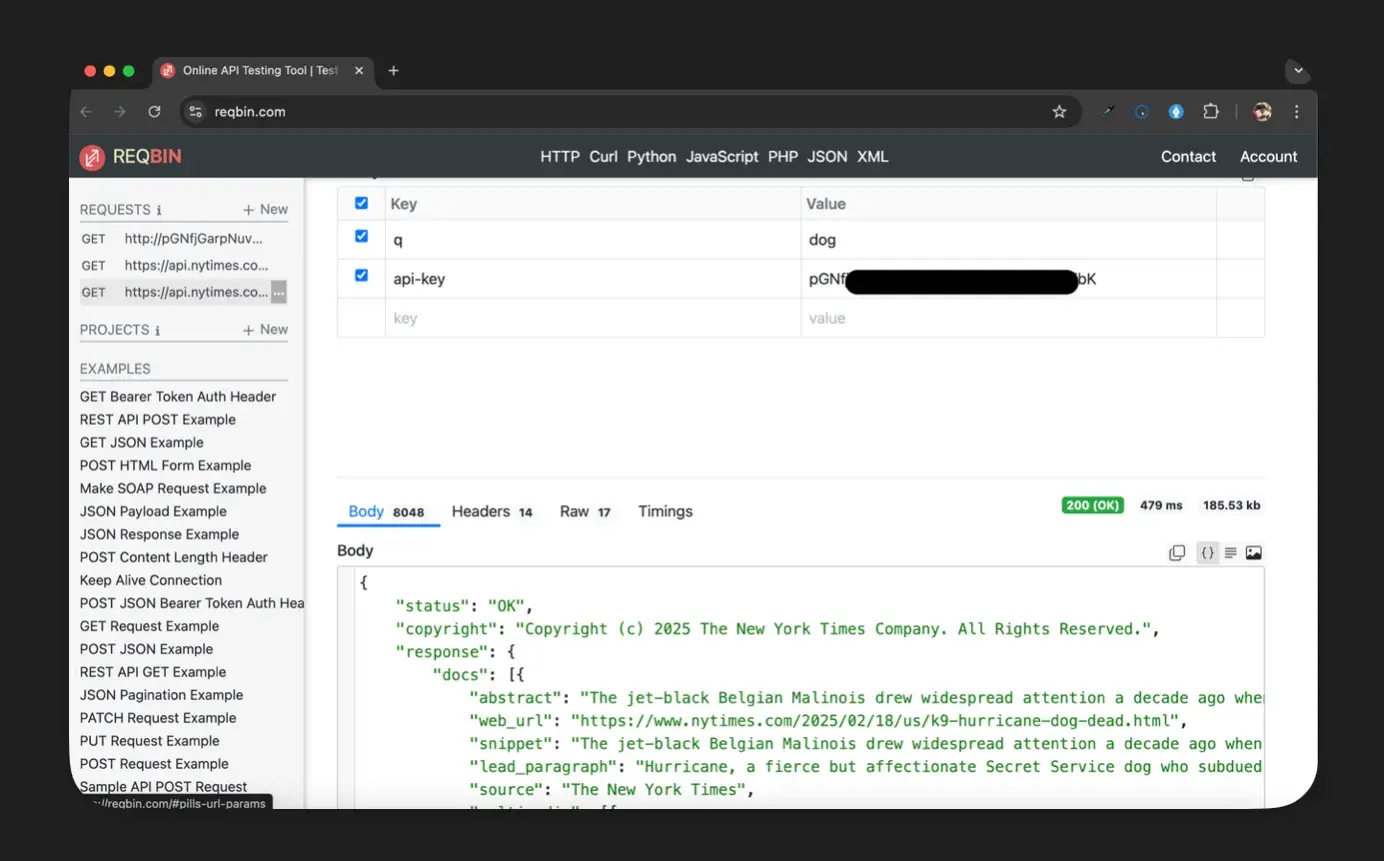The width and height of the screenshot is (1384, 861).
Task: Go forward in browser history
Action: tap(120, 112)
